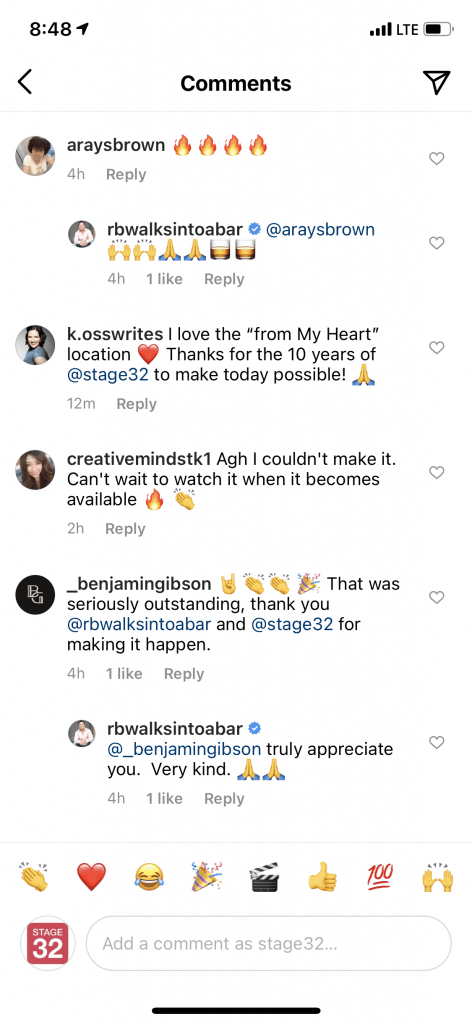Tap the back arrow in the Comments header
Viewport: 472px width, 1024px height.
(25, 82)
